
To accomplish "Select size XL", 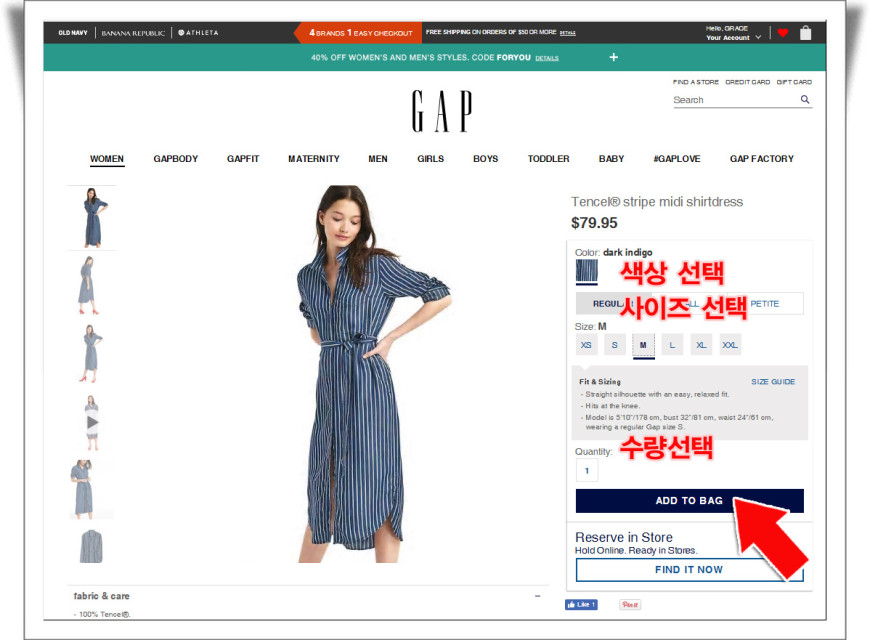I will (x=701, y=345).
